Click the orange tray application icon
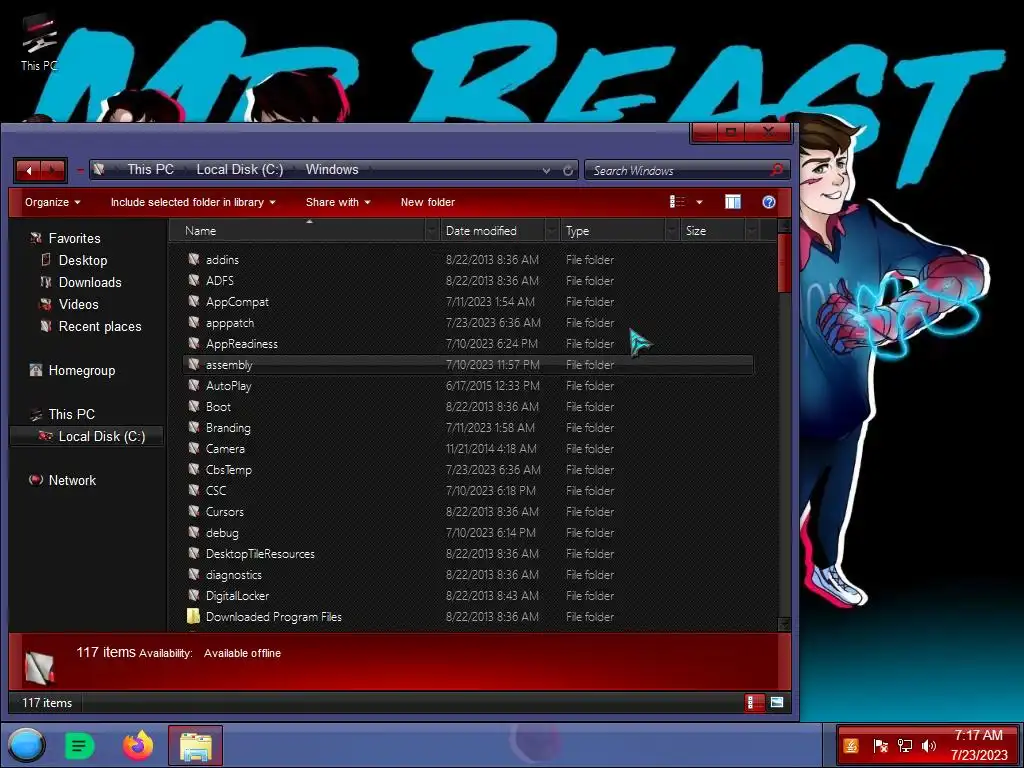The width and height of the screenshot is (1024, 768). [851, 745]
